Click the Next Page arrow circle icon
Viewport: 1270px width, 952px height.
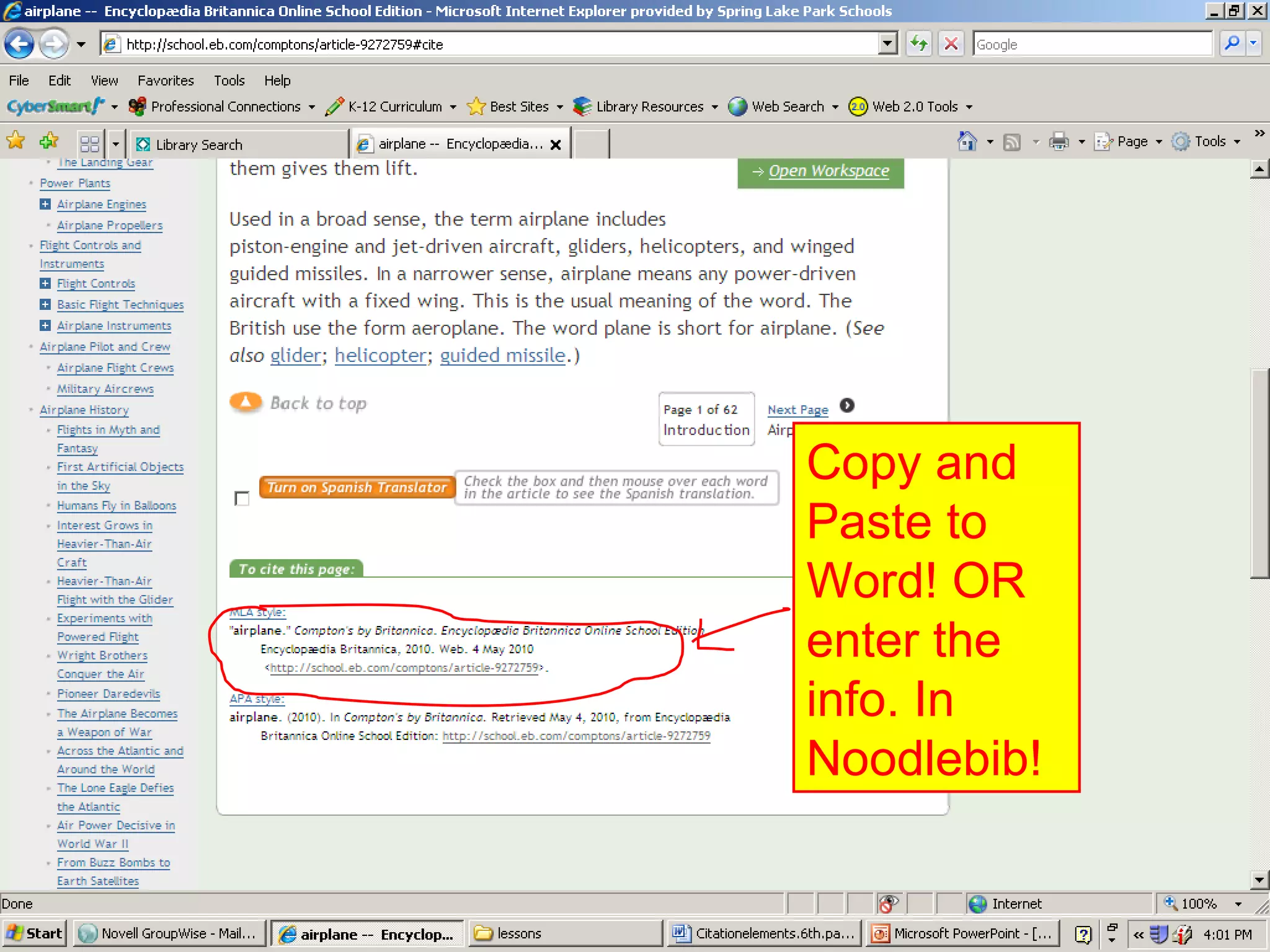[x=846, y=405]
